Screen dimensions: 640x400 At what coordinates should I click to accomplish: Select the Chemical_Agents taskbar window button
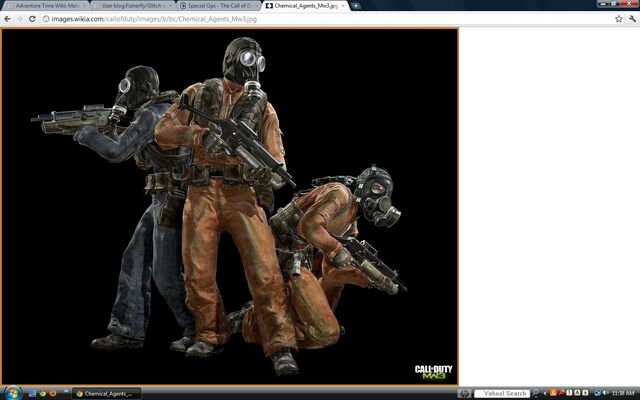point(107,393)
